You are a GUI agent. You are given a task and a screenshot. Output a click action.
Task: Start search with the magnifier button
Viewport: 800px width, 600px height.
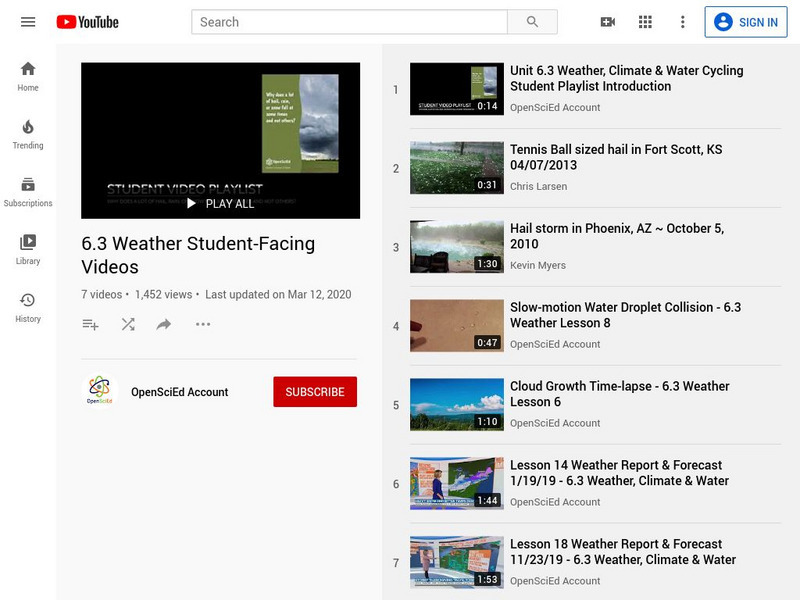point(531,21)
